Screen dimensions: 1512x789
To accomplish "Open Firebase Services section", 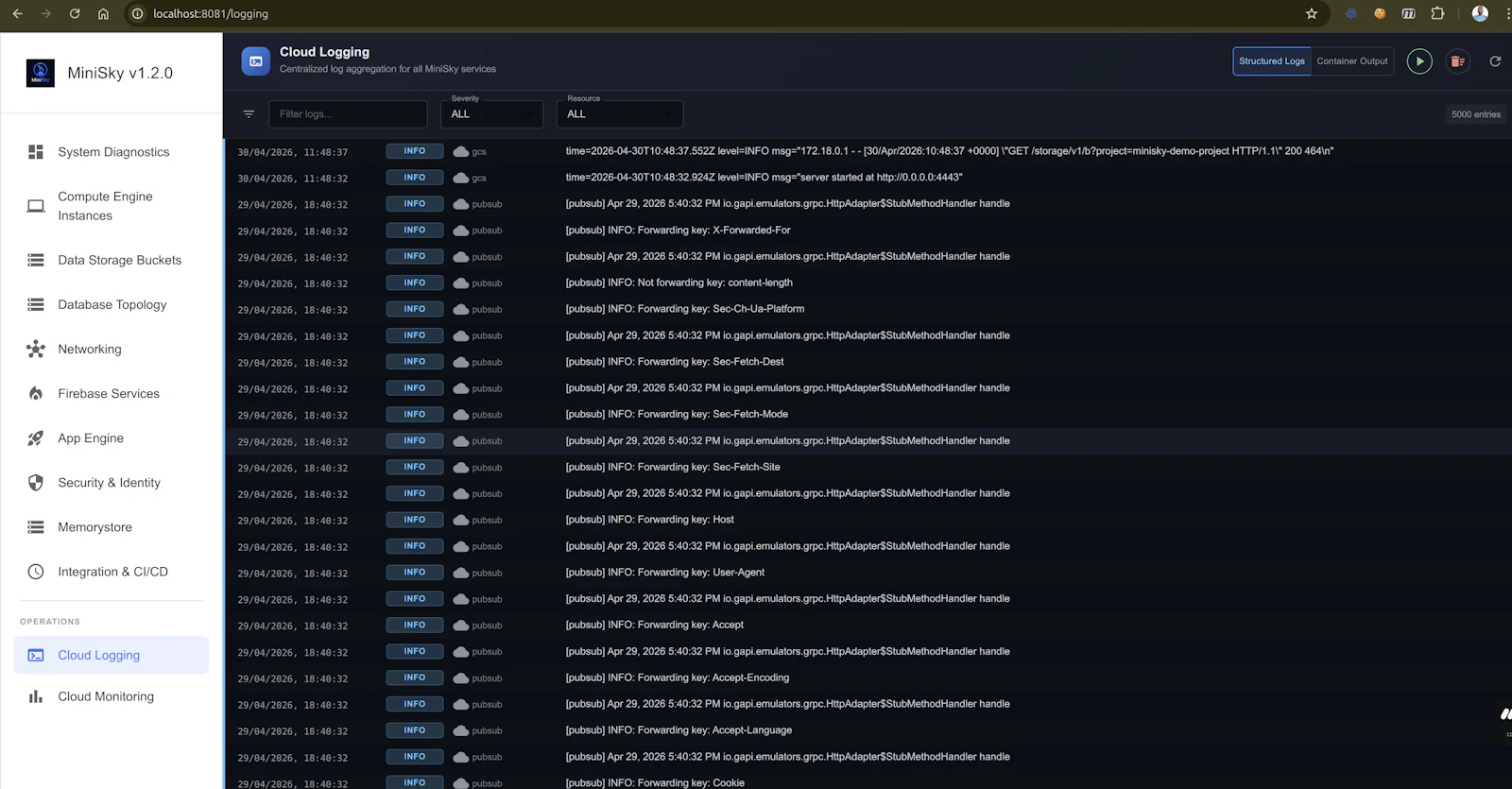I will [x=112, y=393].
